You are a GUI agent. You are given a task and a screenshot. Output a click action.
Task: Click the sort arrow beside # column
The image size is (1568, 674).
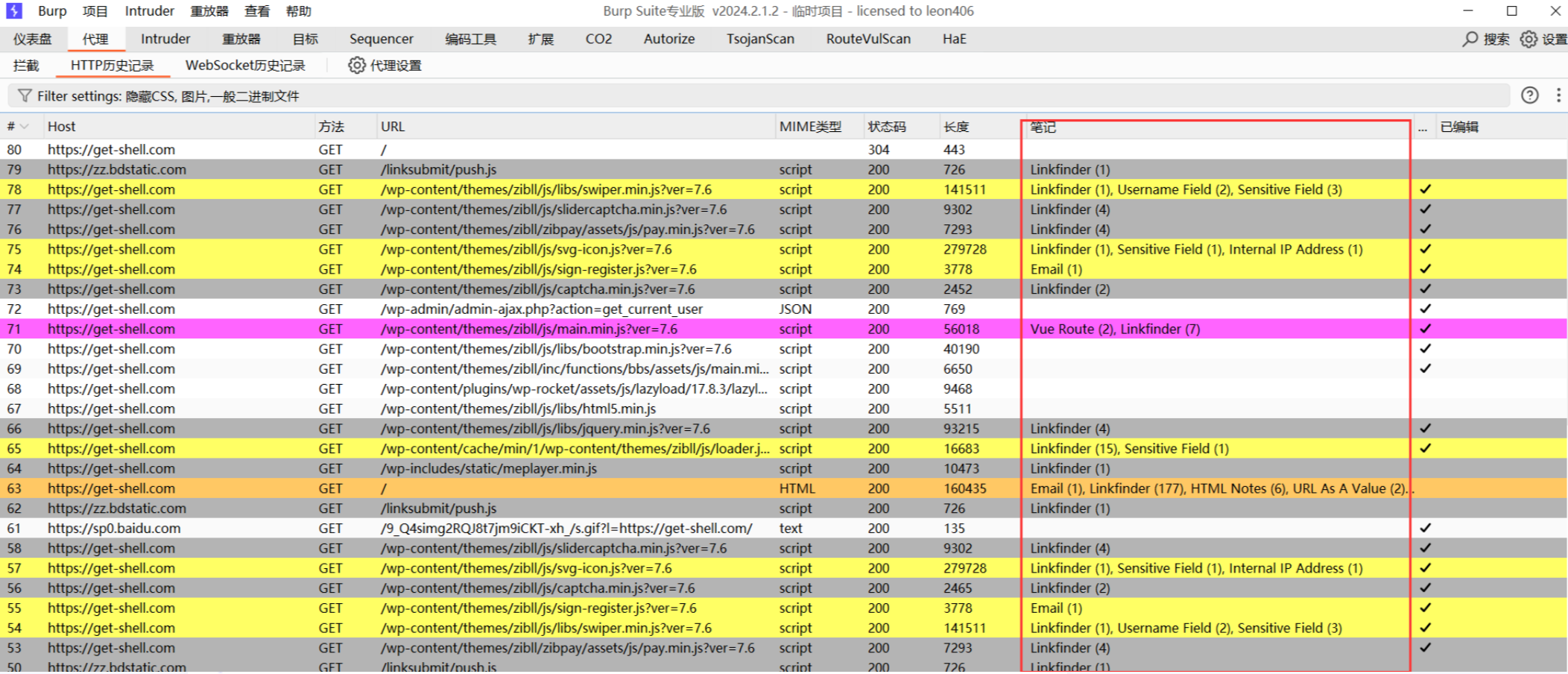point(25,127)
